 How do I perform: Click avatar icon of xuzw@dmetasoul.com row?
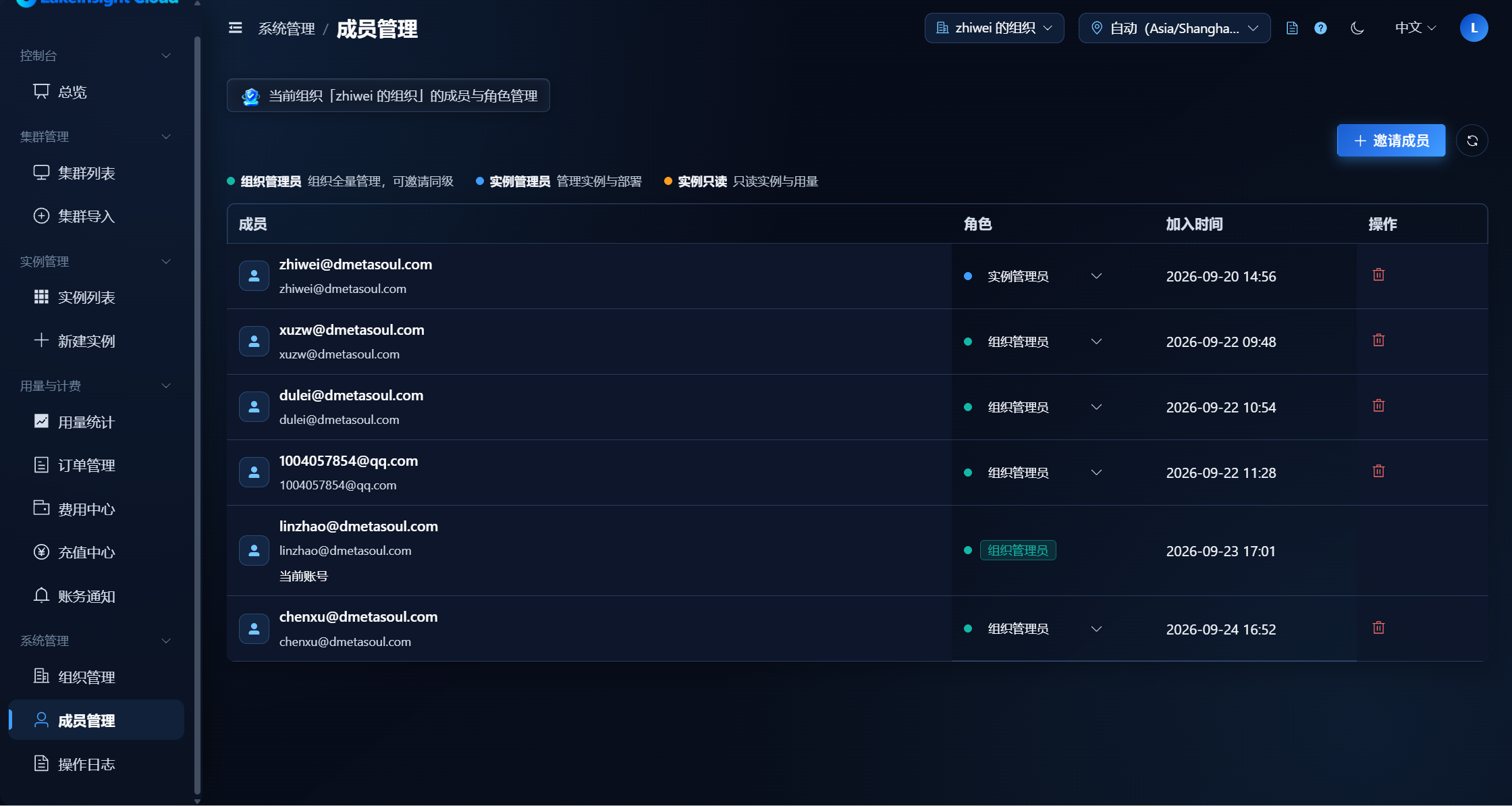coord(254,342)
